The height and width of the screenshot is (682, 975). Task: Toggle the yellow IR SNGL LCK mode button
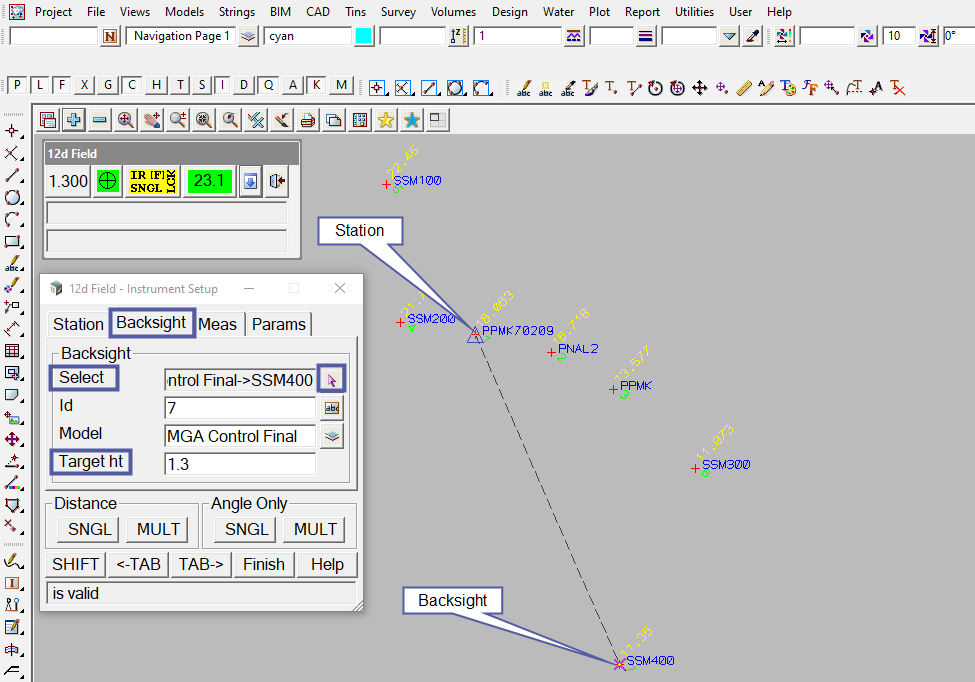(152, 181)
